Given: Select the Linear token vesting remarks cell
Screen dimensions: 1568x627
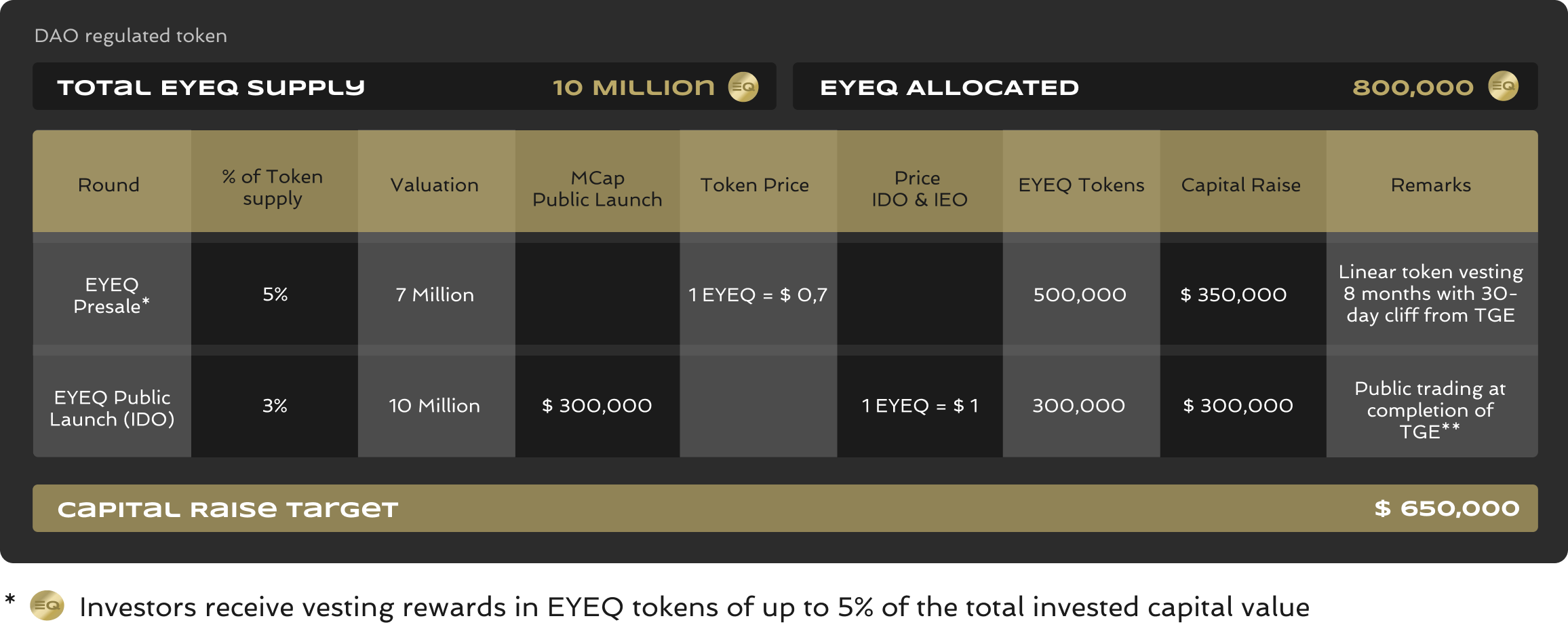Looking at the screenshot, I should click(x=1432, y=294).
